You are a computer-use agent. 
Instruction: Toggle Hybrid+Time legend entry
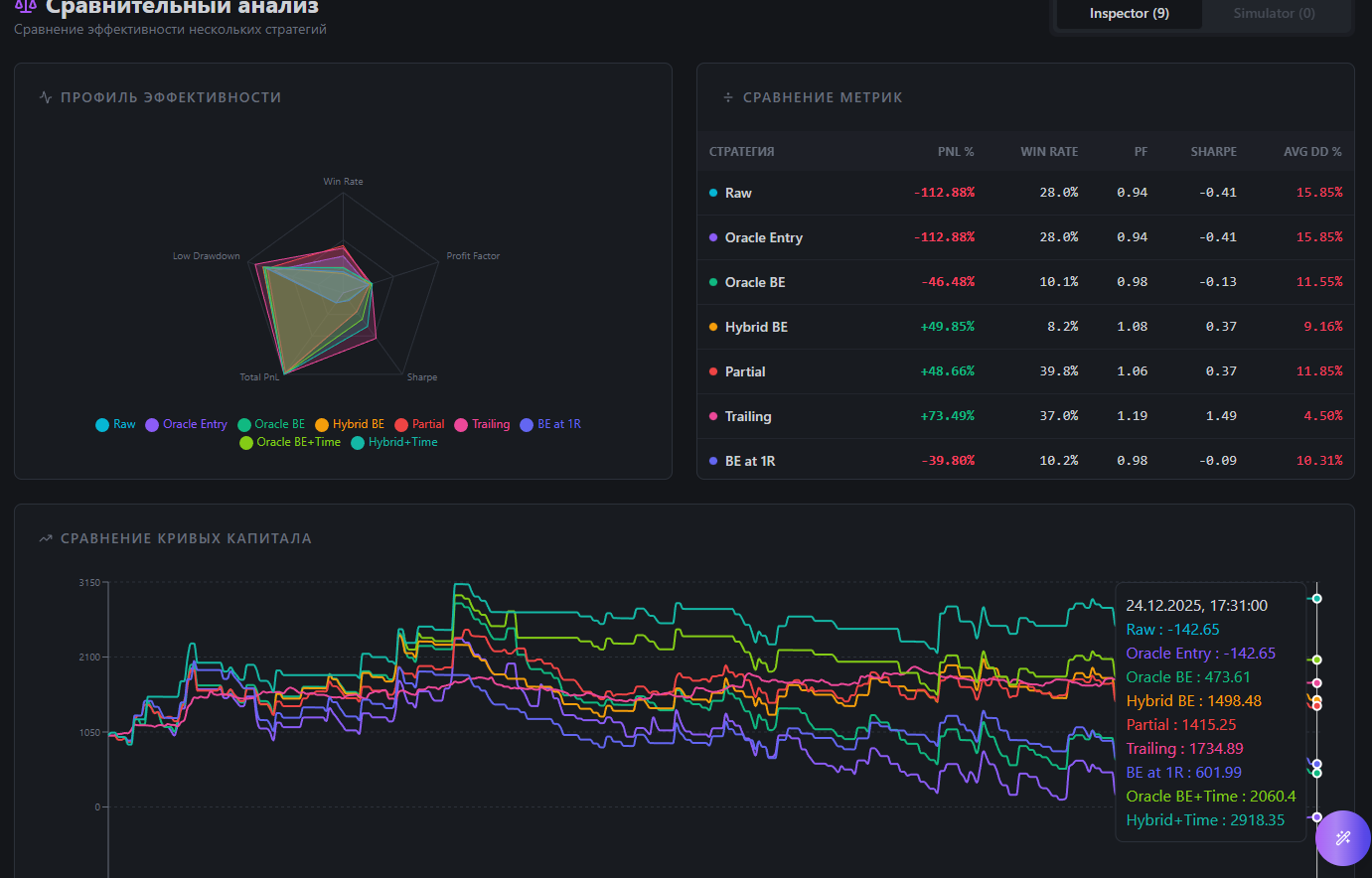pyautogui.click(x=394, y=442)
